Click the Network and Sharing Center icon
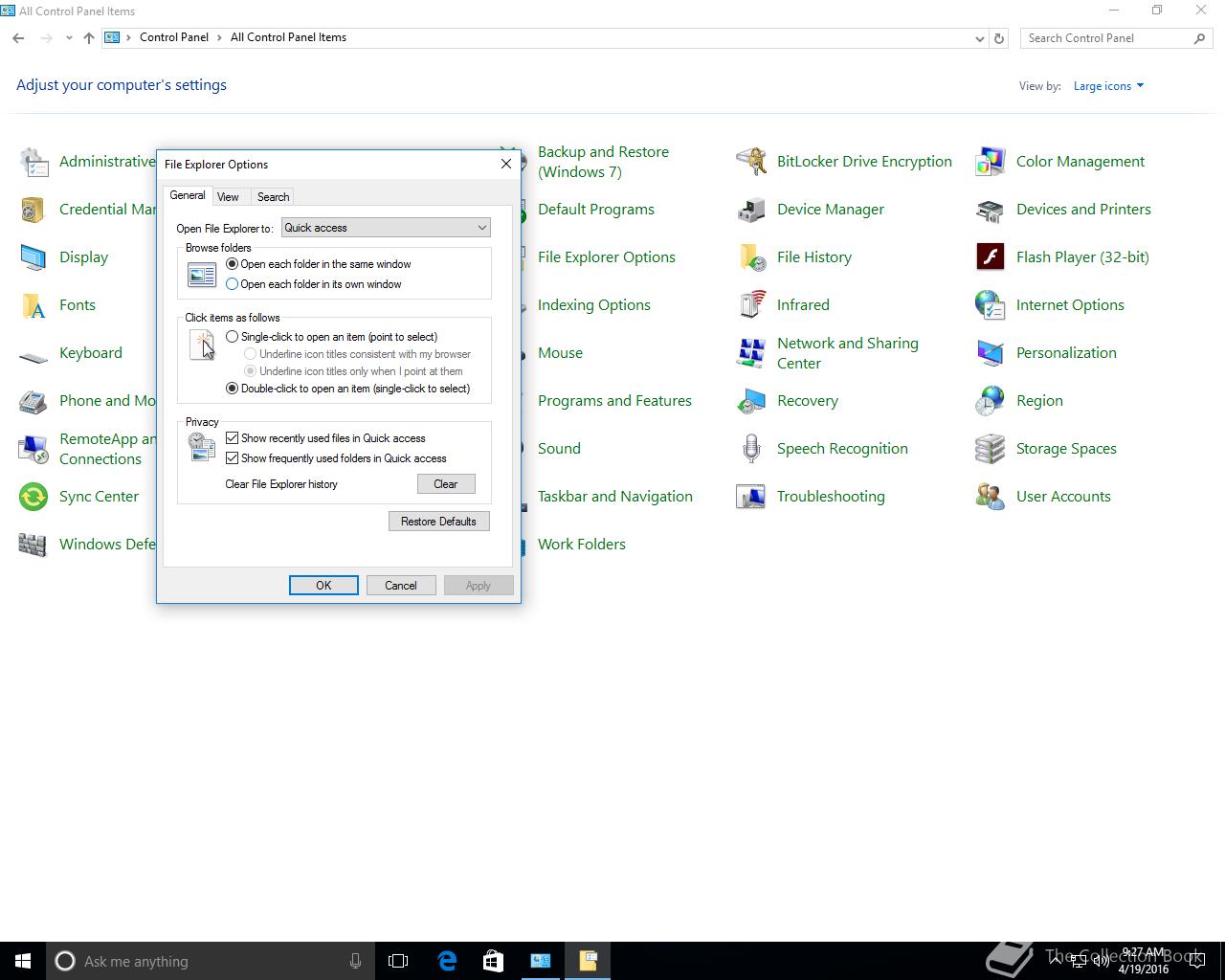1225x980 pixels. 751,353
